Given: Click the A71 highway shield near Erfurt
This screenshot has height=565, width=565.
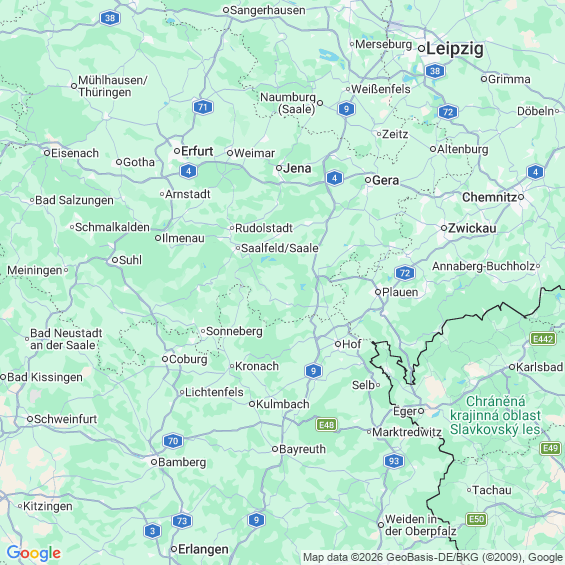Looking at the screenshot, I should (x=203, y=107).
